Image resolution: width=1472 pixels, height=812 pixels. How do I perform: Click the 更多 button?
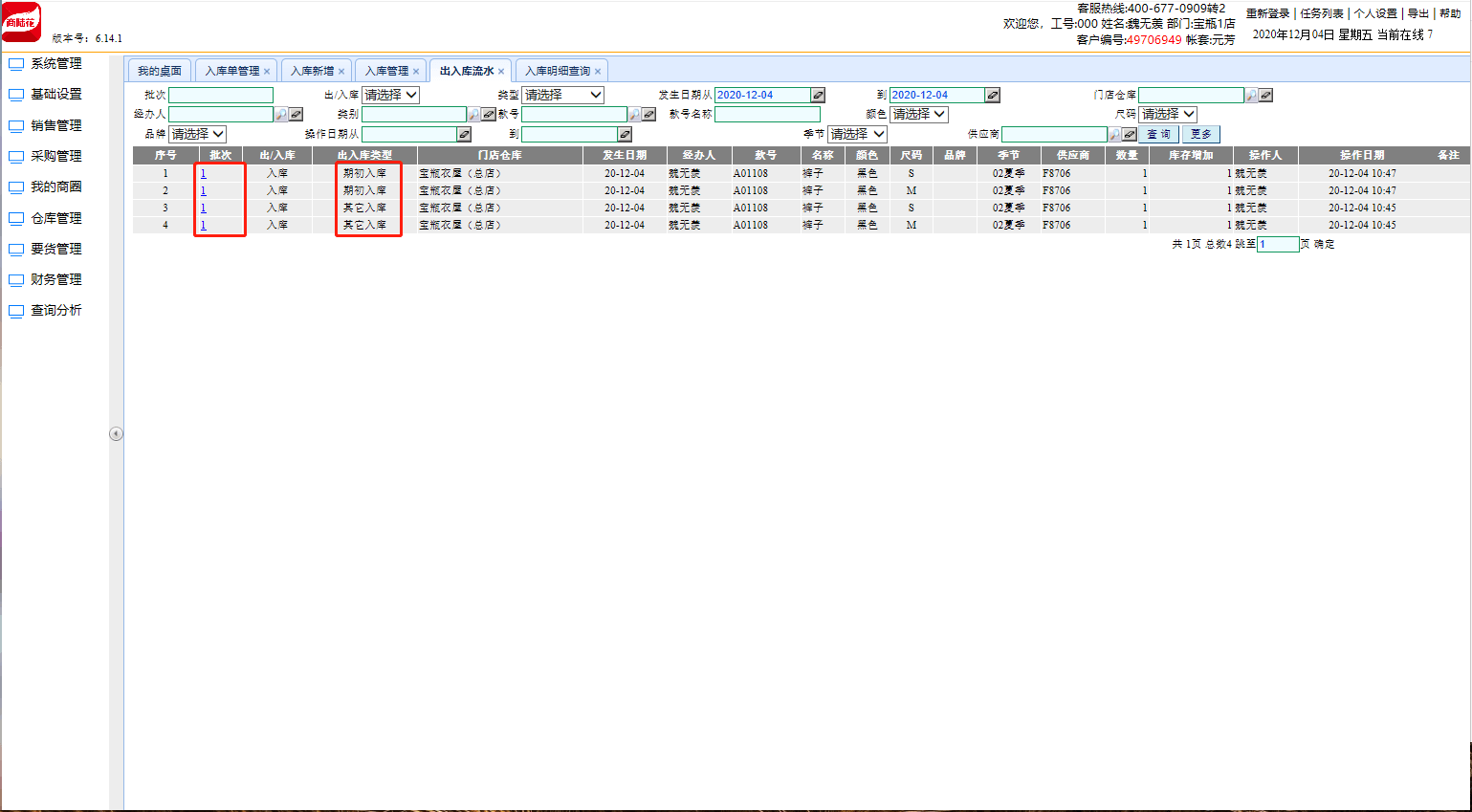[1201, 135]
